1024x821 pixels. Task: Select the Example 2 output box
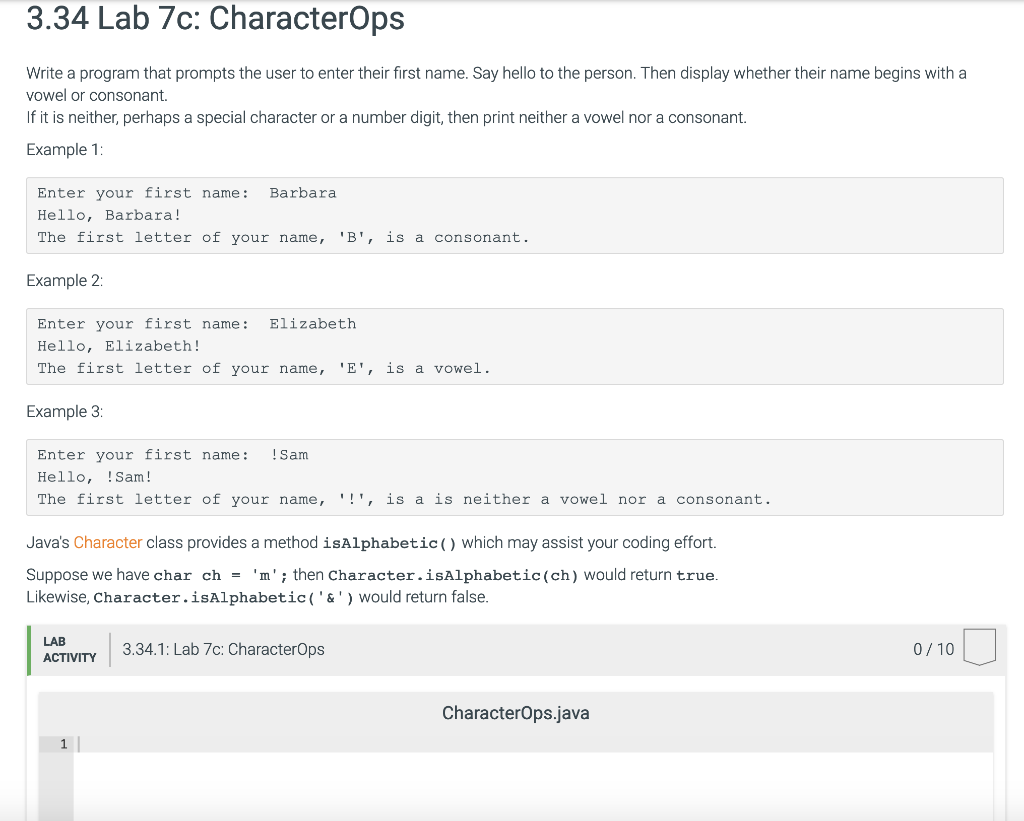pos(515,345)
